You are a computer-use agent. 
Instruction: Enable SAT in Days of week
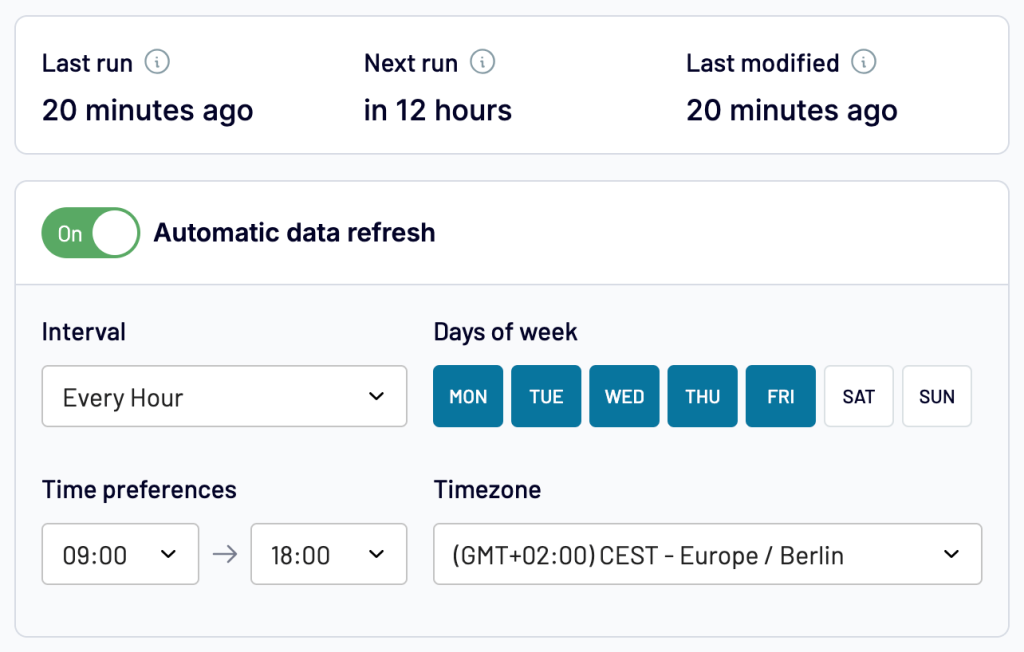(858, 397)
